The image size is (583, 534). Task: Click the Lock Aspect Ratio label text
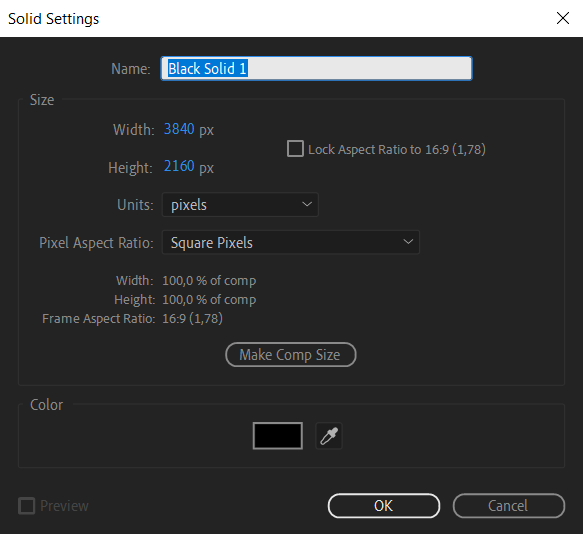coord(397,149)
